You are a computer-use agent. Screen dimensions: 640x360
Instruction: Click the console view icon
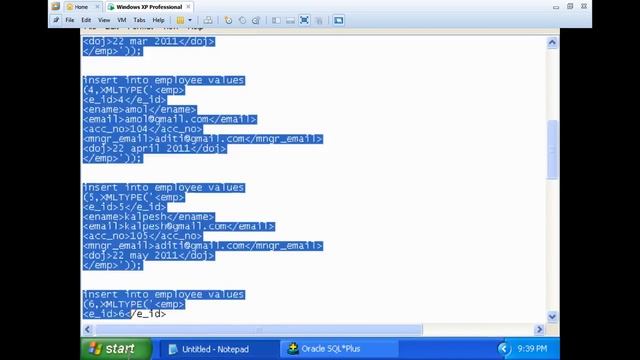tap(338, 20)
